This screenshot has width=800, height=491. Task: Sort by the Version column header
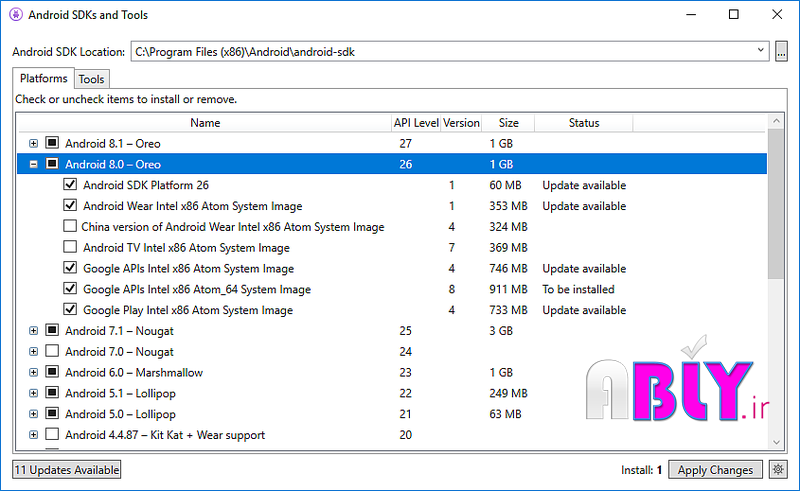click(461, 123)
